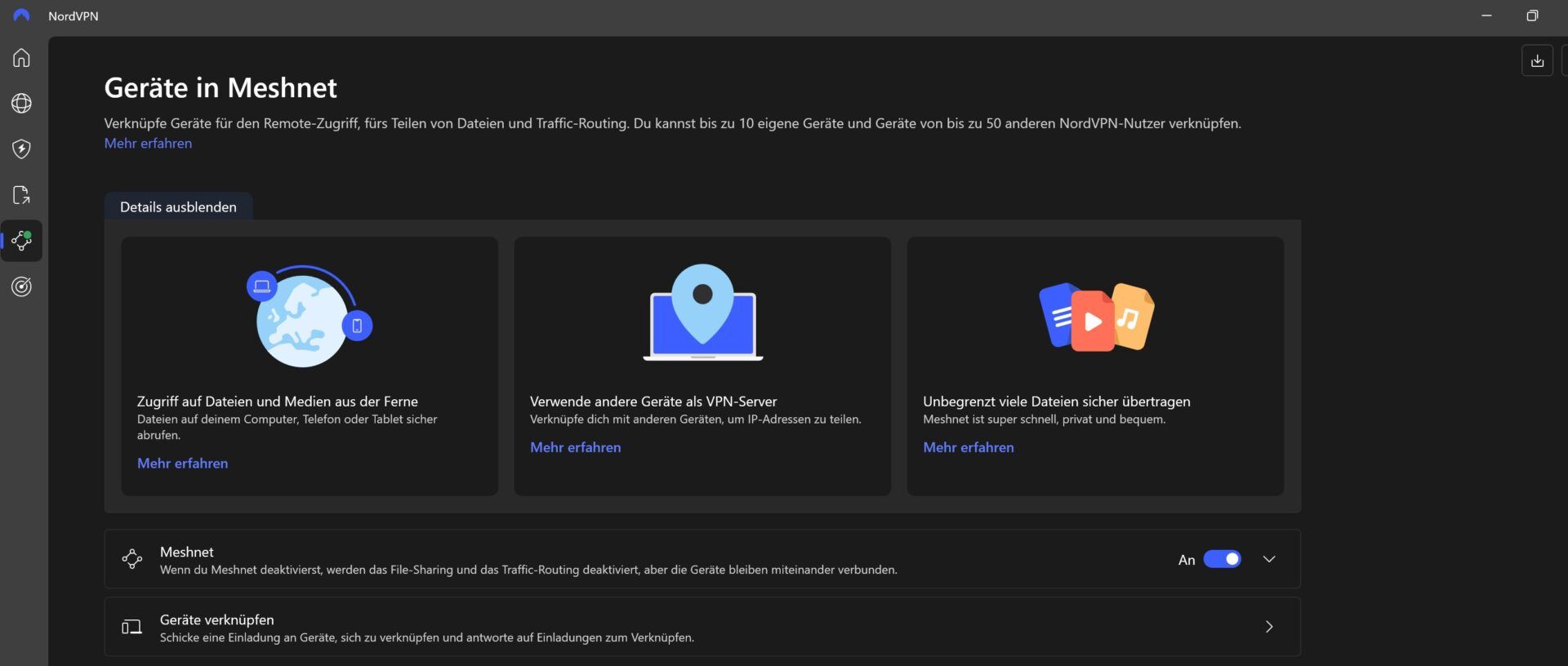Click 'Meshnet ist super schnell' description
This screenshot has height=666, width=1568.
pyautogui.click(x=1044, y=420)
